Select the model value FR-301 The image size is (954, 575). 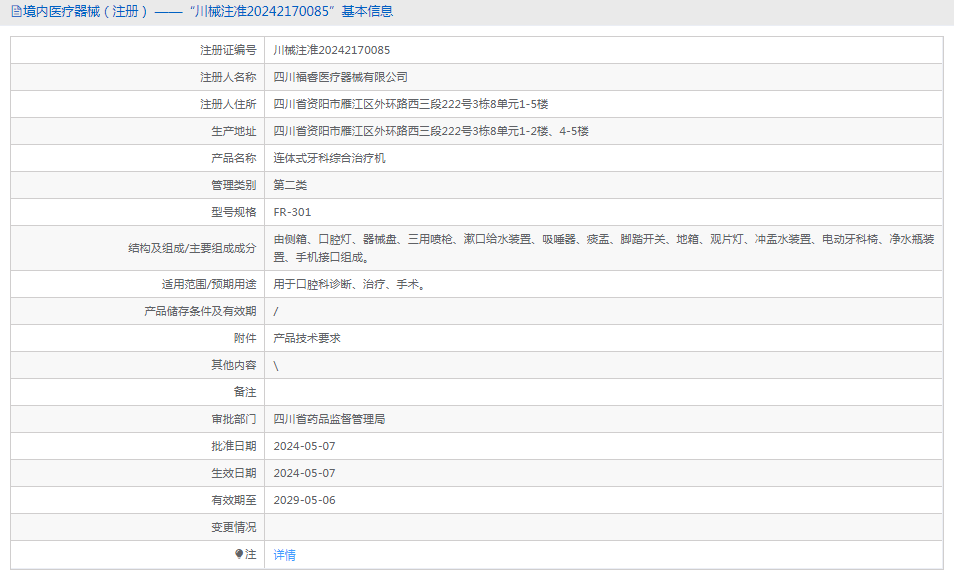[292, 212]
